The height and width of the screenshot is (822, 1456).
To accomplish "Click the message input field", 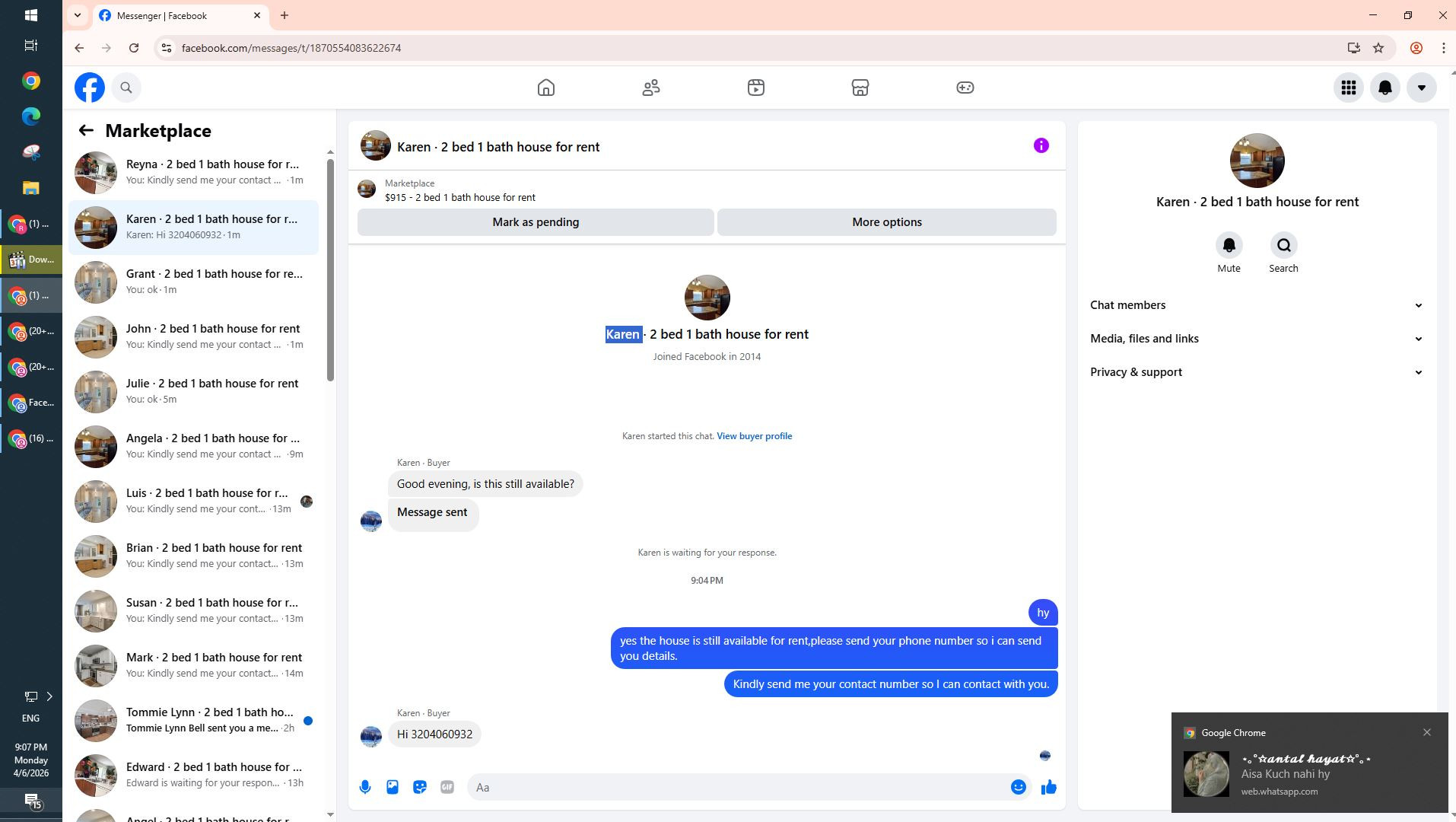I will (x=738, y=787).
